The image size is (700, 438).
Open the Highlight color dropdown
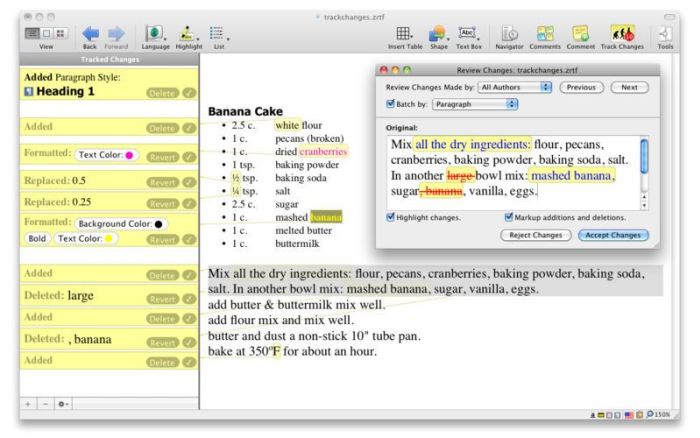tap(185, 33)
